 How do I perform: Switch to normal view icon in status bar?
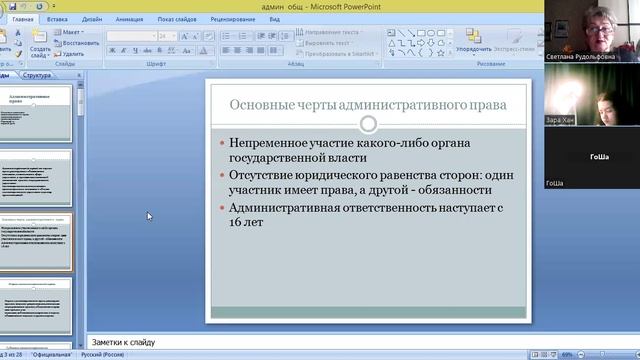click(534, 355)
